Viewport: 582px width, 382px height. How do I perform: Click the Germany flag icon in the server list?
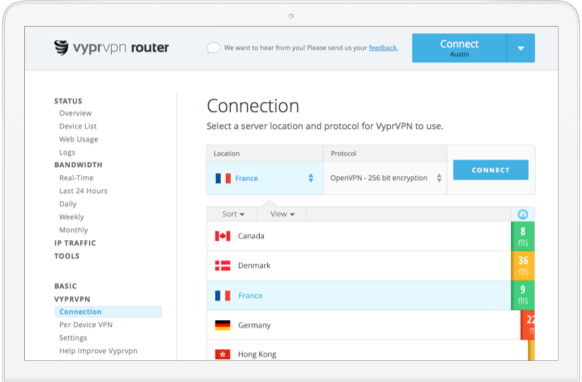pos(223,325)
